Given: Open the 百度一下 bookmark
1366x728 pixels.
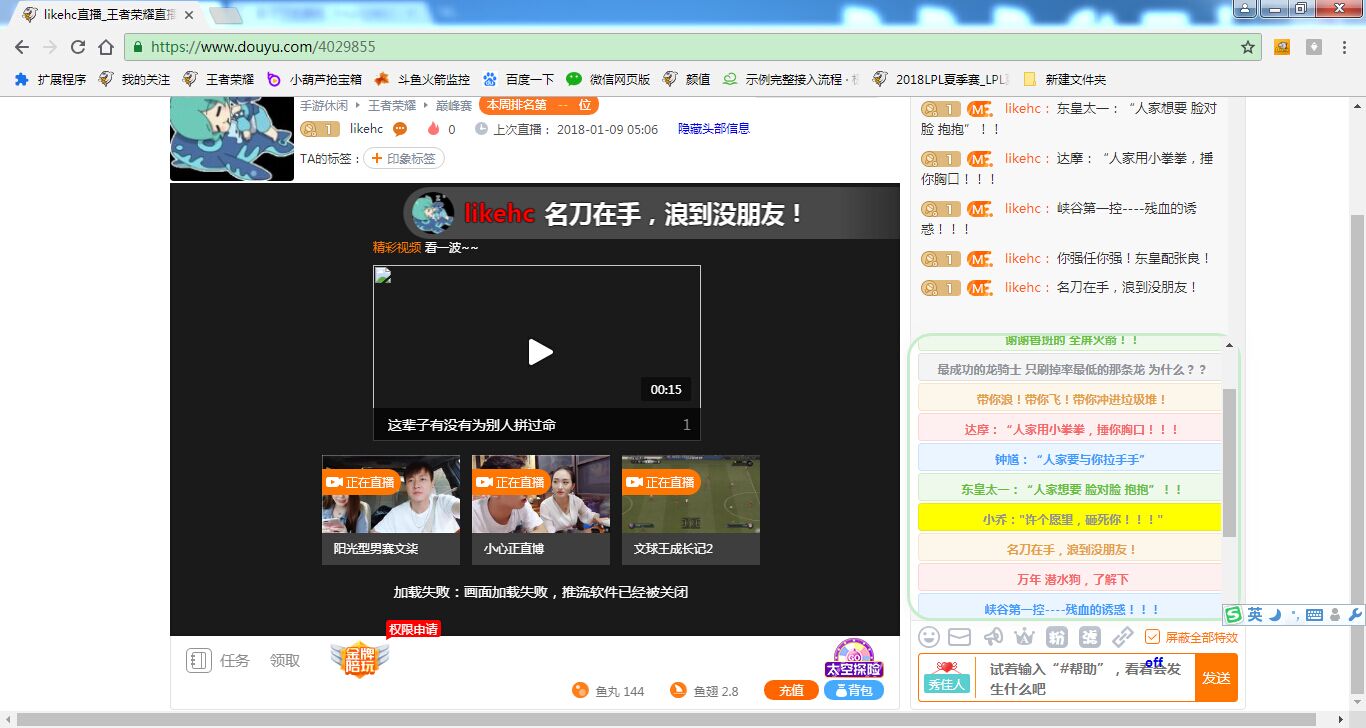Looking at the screenshot, I should pyautogui.click(x=518, y=79).
